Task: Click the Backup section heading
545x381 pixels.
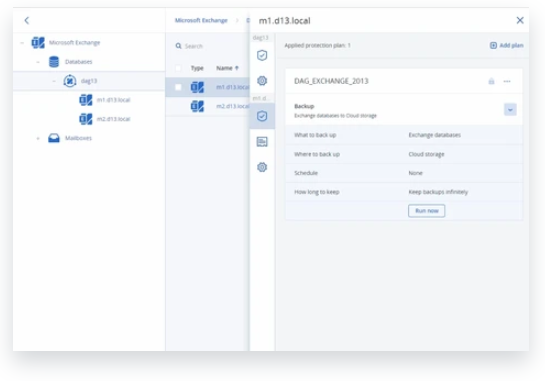Action: point(304,106)
